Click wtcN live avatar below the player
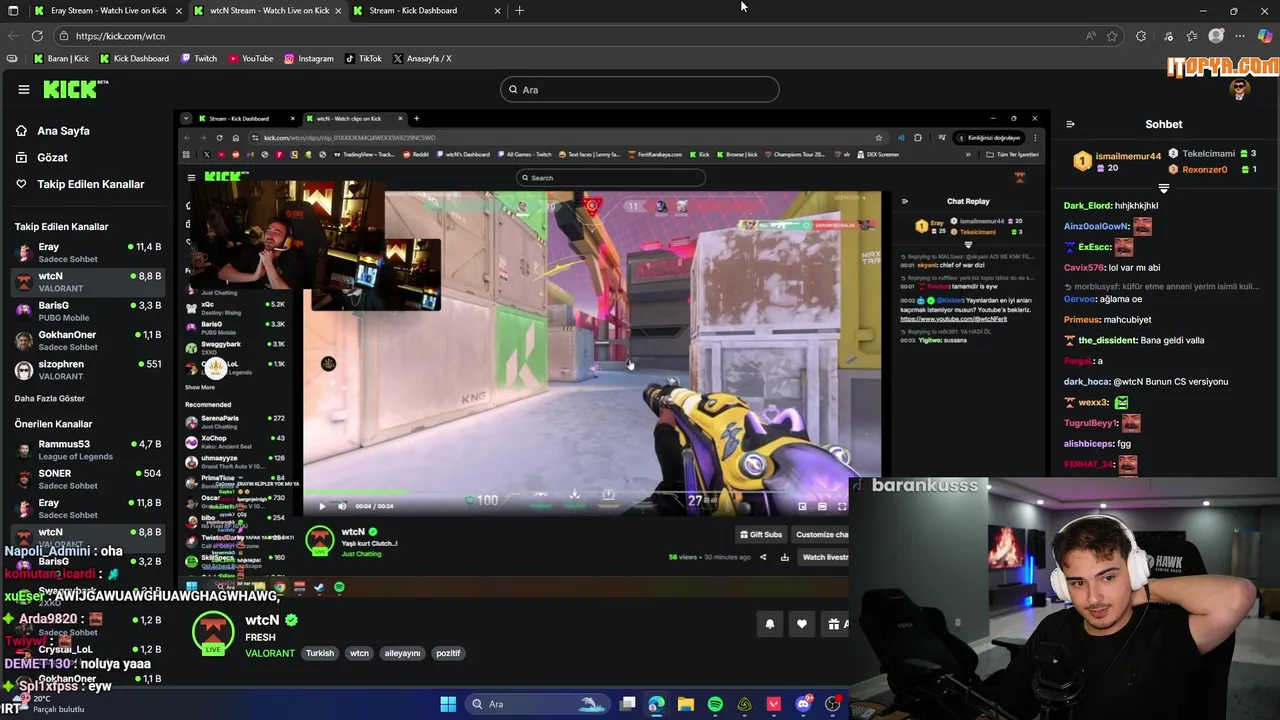The image size is (1280, 720). coord(213,632)
